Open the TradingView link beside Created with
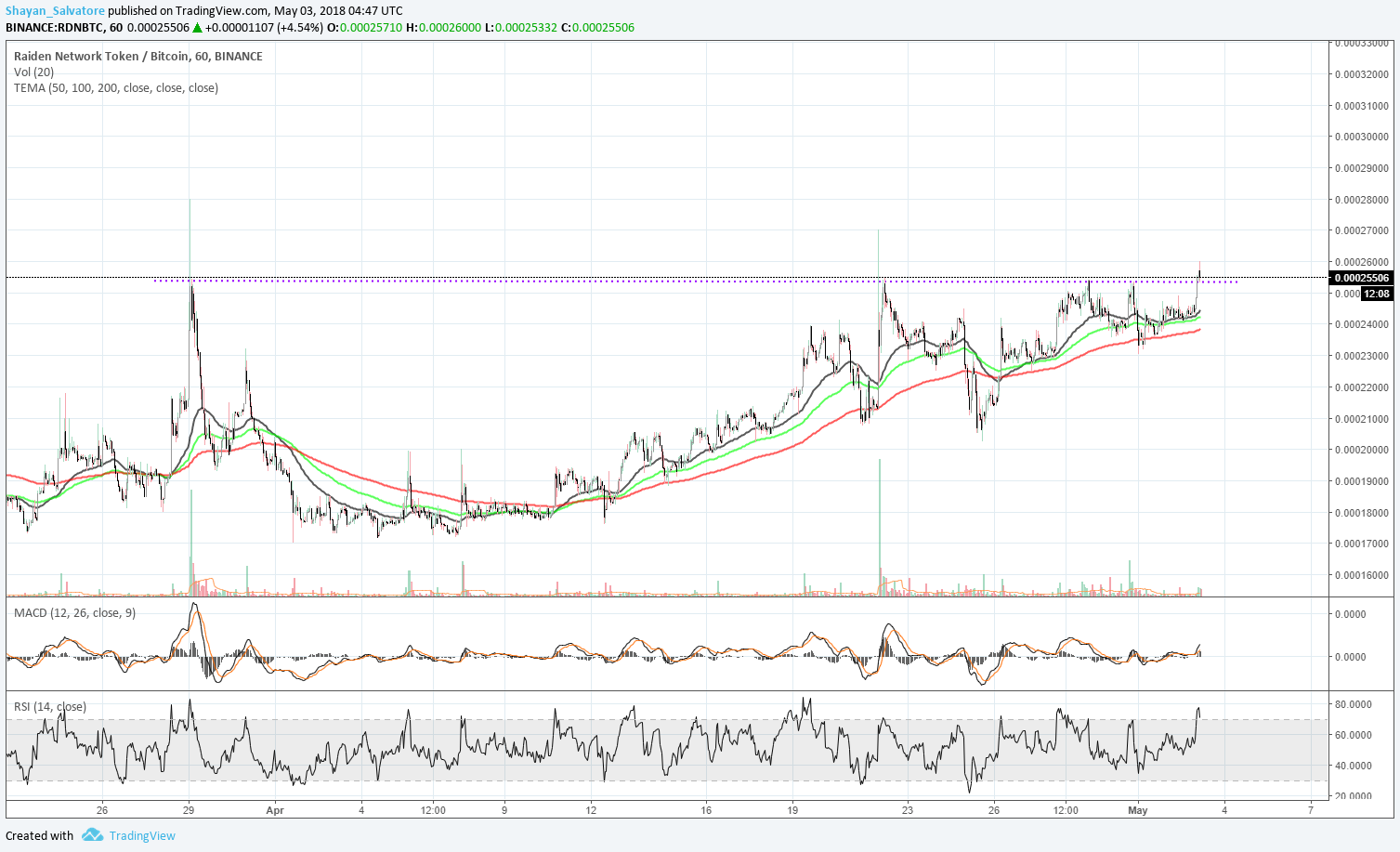The height and width of the screenshot is (852, 1400). click(142, 835)
